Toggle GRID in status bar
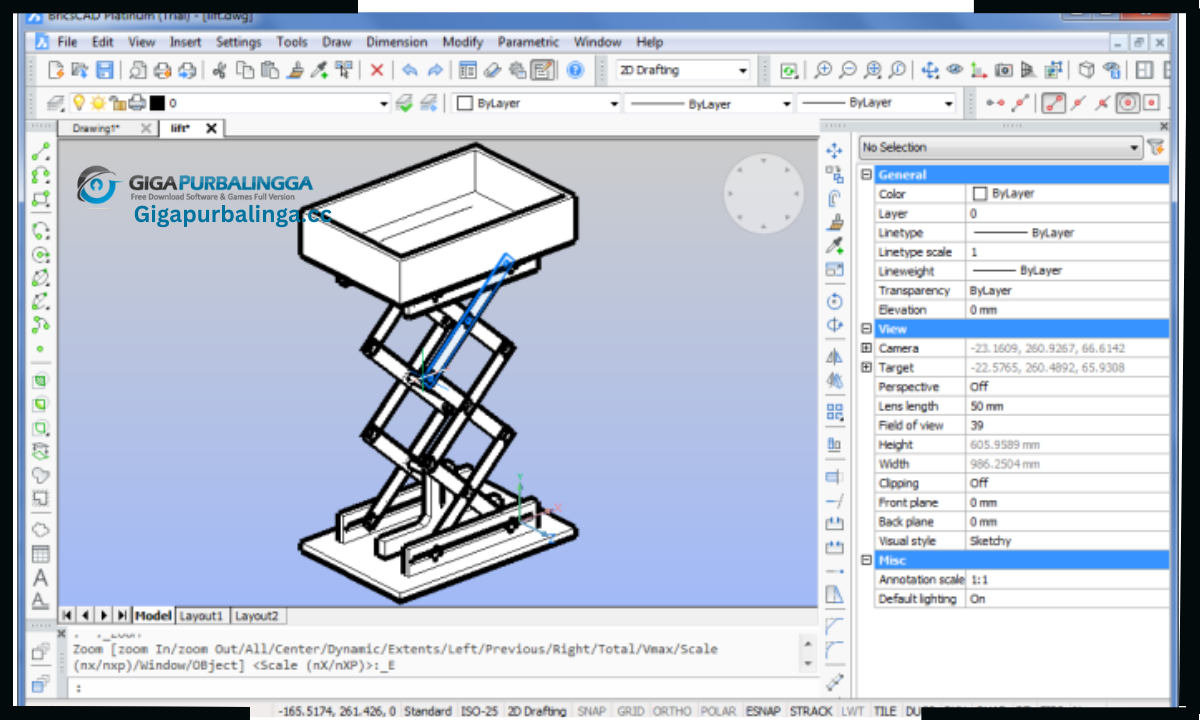Image resolution: width=1200 pixels, height=720 pixels. coord(631,711)
